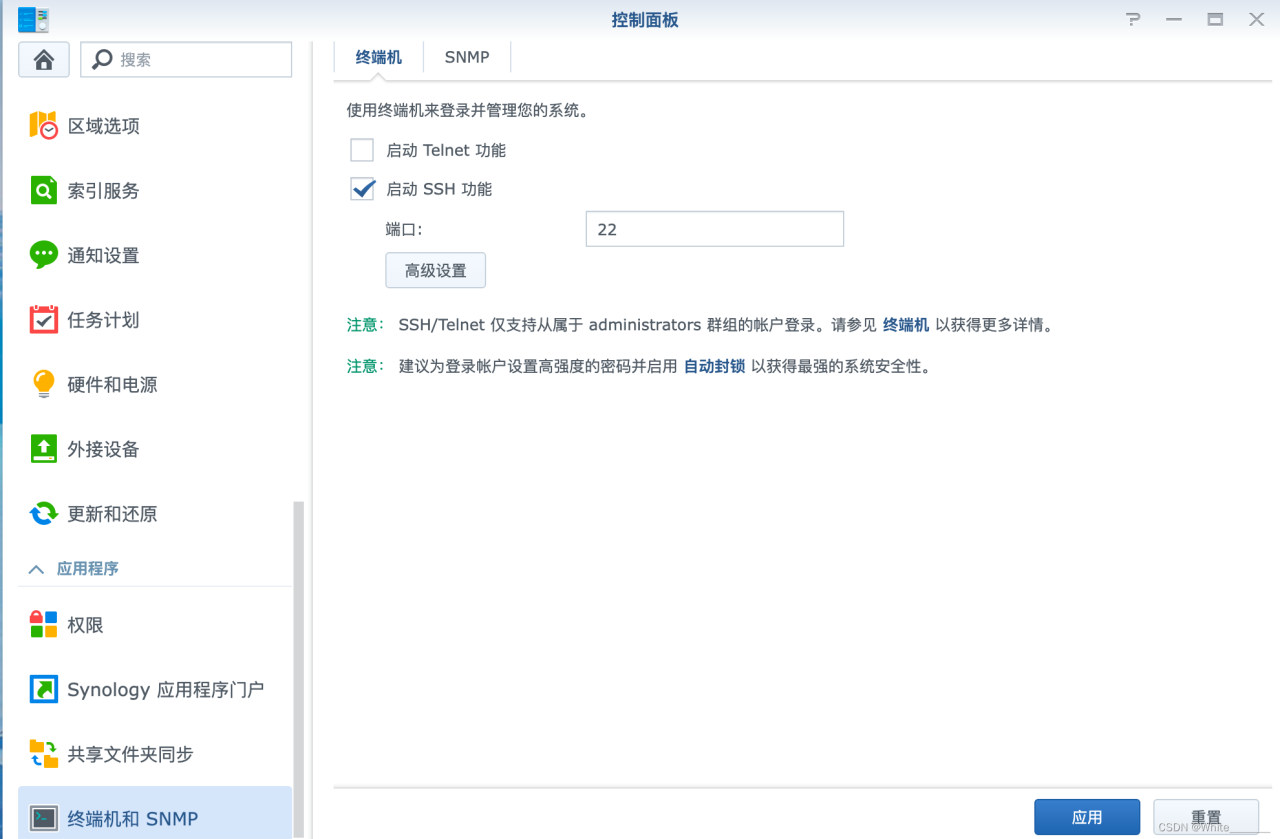Follow the 自动封锁 auto block link
This screenshot has width=1280, height=839.
pyautogui.click(x=714, y=367)
